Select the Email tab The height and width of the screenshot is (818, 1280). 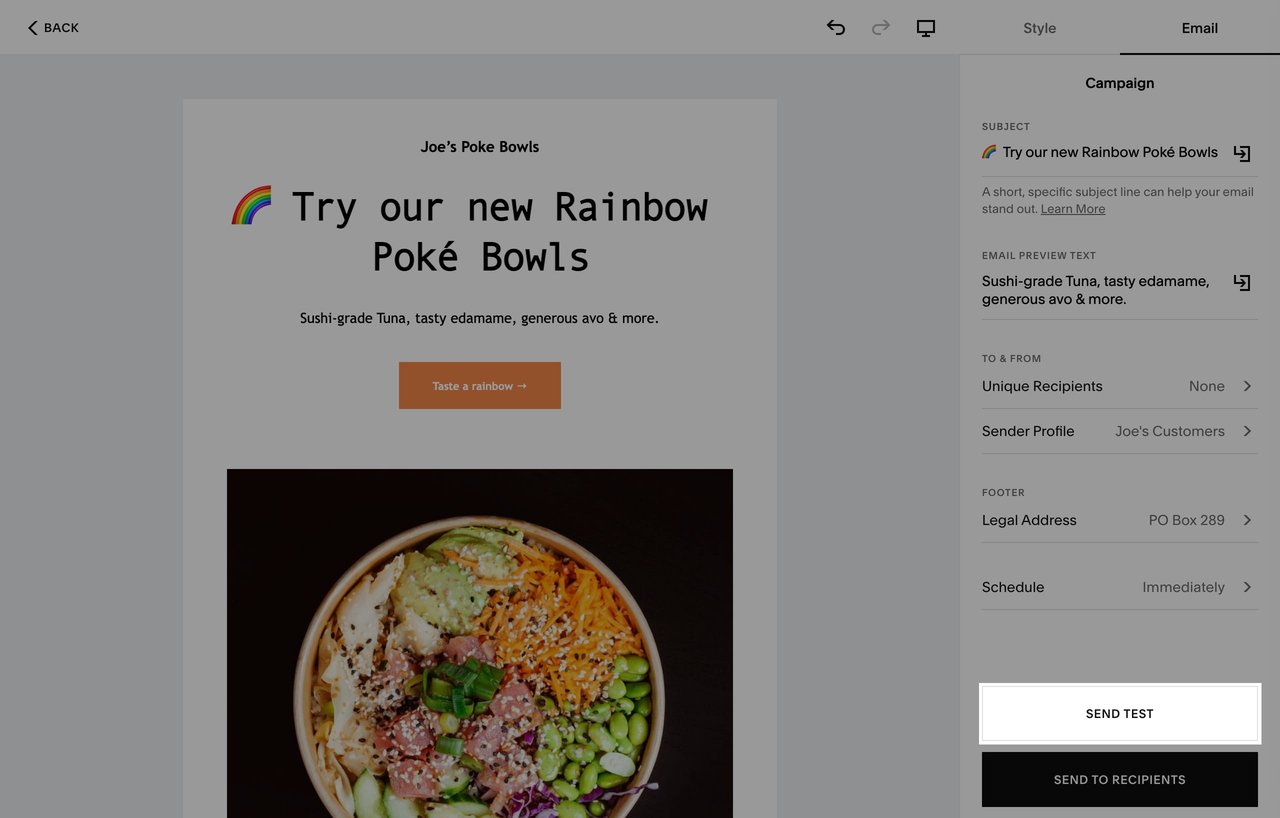click(x=1199, y=28)
